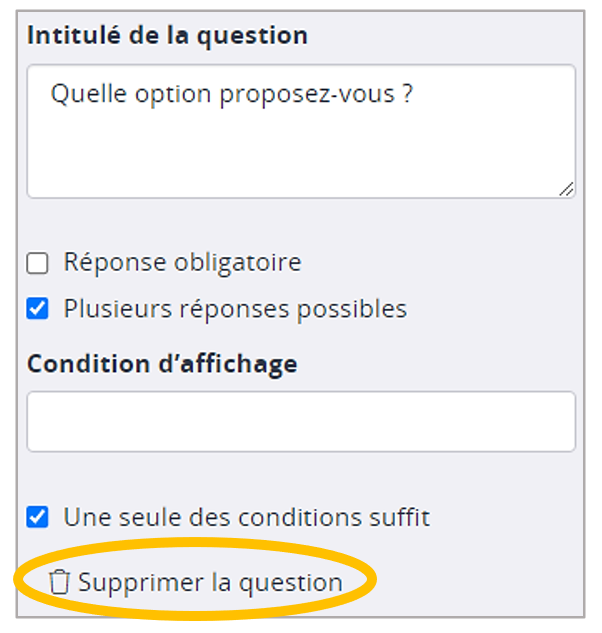Image resolution: width=602 pixels, height=633 pixels.
Task: Uncheck the Plusieurs réponses possibles checkbox
Action: pos(38,309)
